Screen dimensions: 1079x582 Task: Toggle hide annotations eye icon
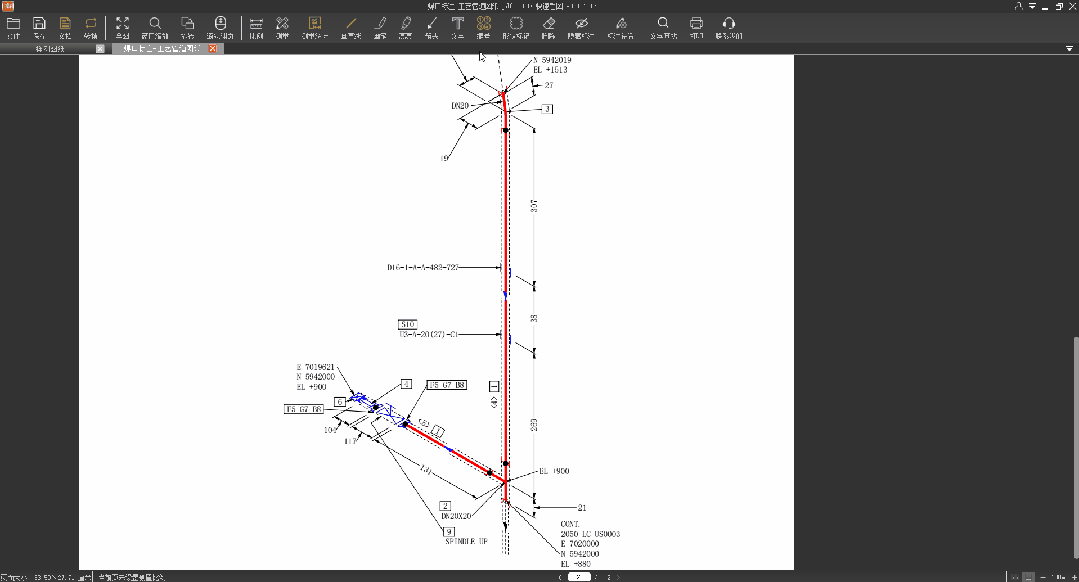[x=581, y=23]
